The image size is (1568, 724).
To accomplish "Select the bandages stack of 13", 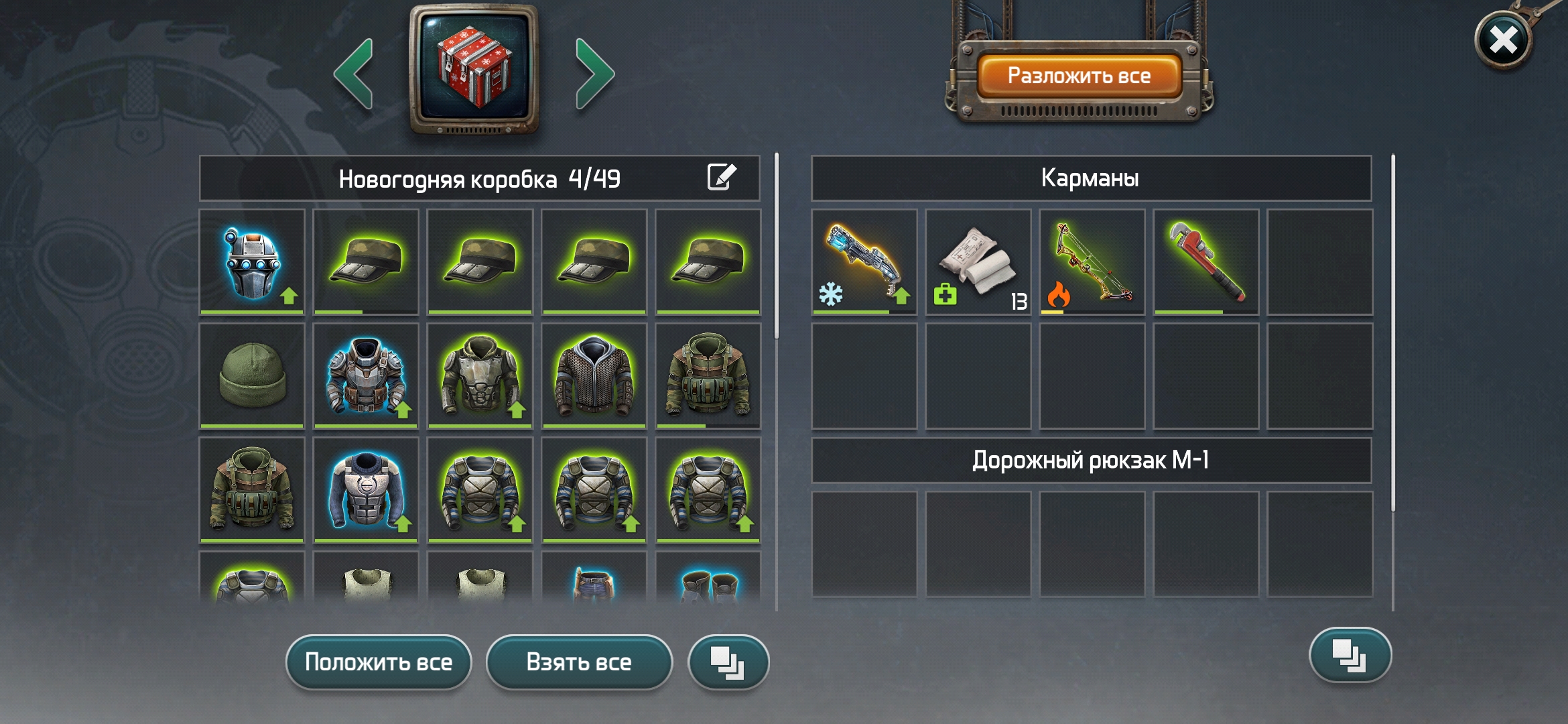I will [978, 262].
